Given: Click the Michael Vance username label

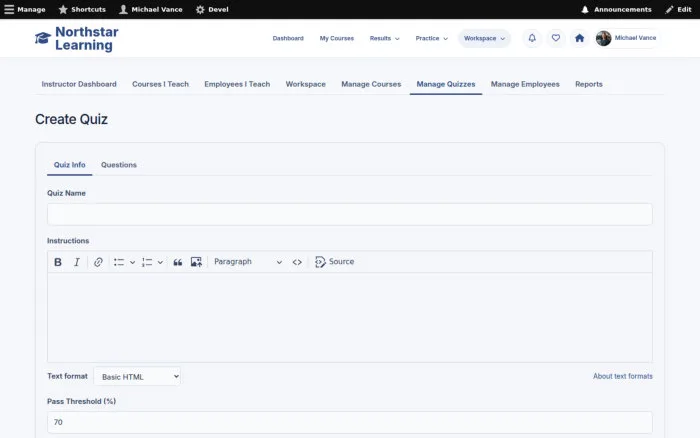Looking at the screenshot, I should 635,38.
